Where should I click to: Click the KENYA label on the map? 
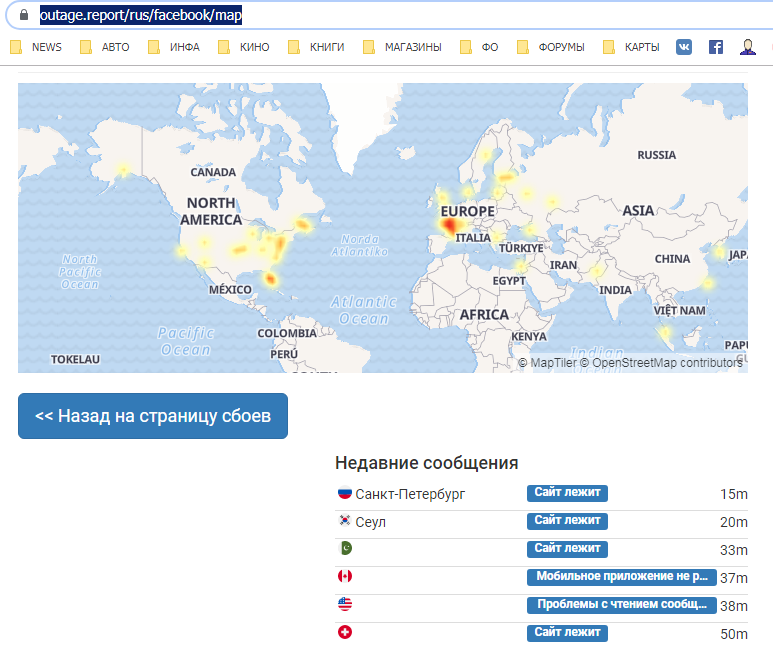point(529,337)
